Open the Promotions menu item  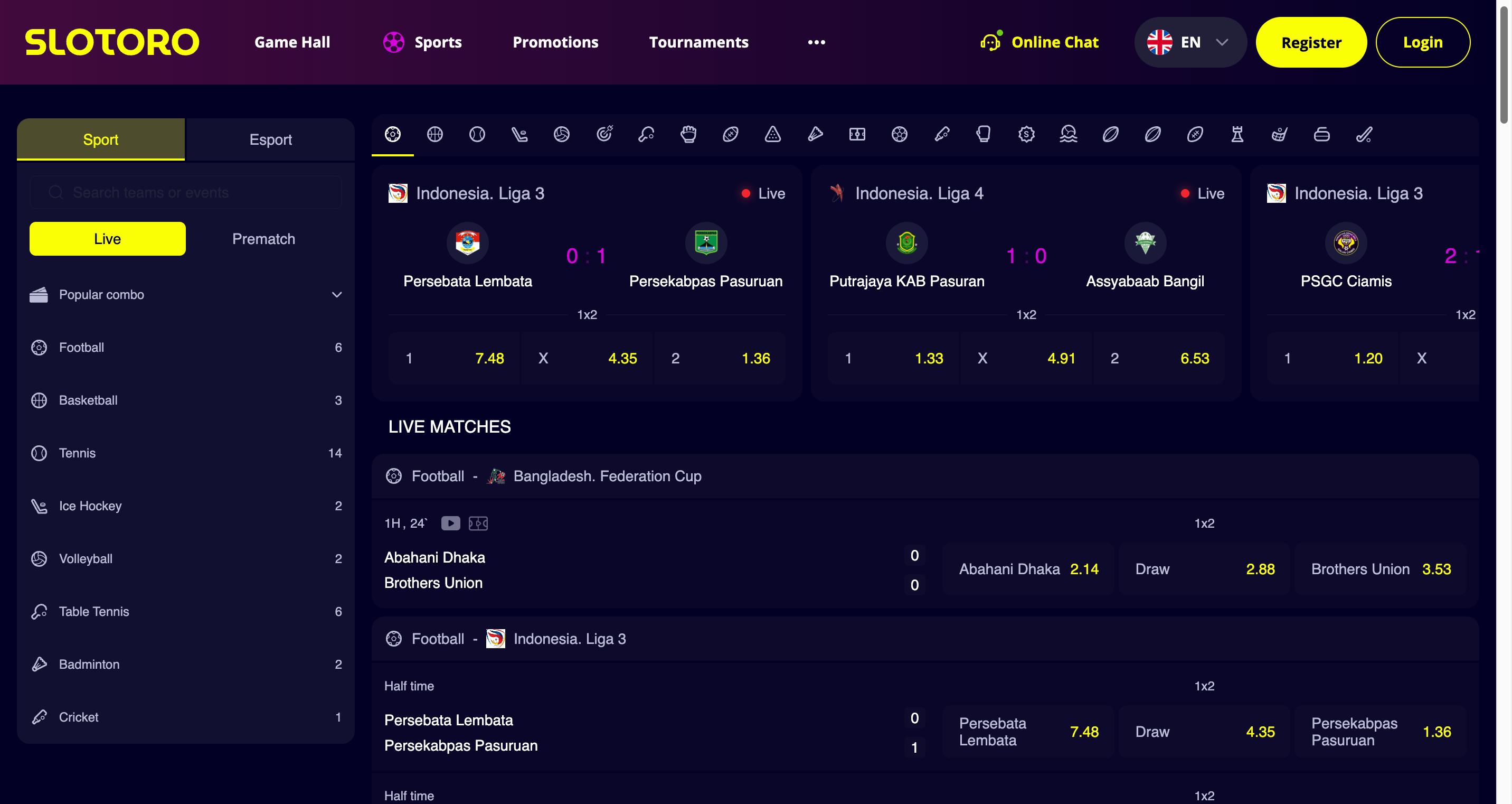pyautogui.click(x=555, y=42)
